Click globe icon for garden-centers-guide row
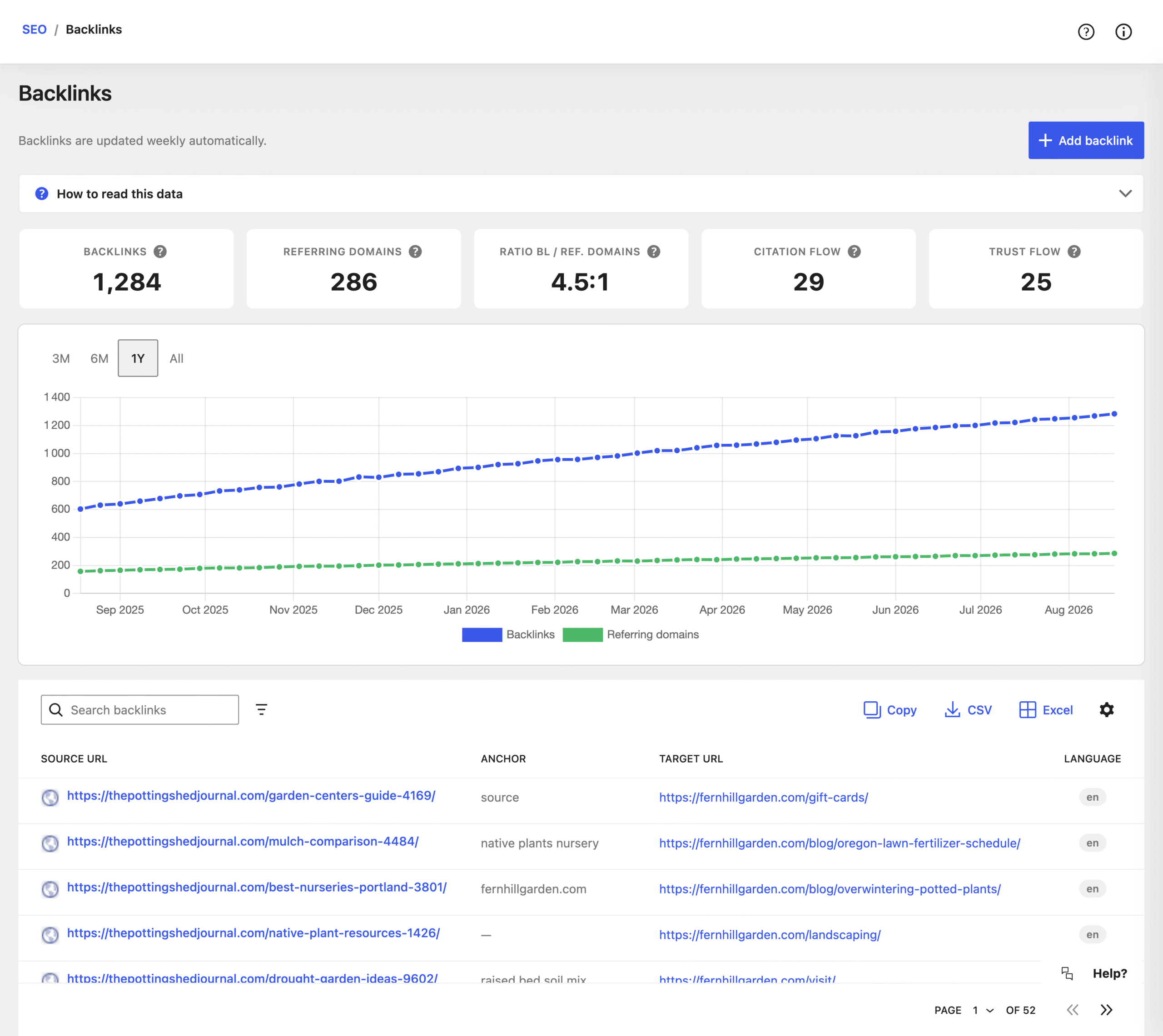The image size is (1163, 1036). pos(50,798)
